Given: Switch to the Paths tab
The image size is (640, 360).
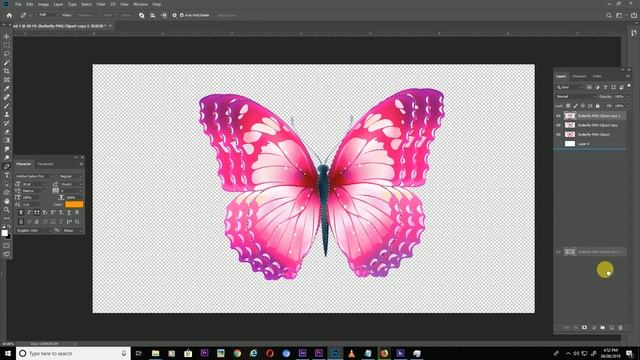Looking at the screenshot, I should (x=597, y=76).
